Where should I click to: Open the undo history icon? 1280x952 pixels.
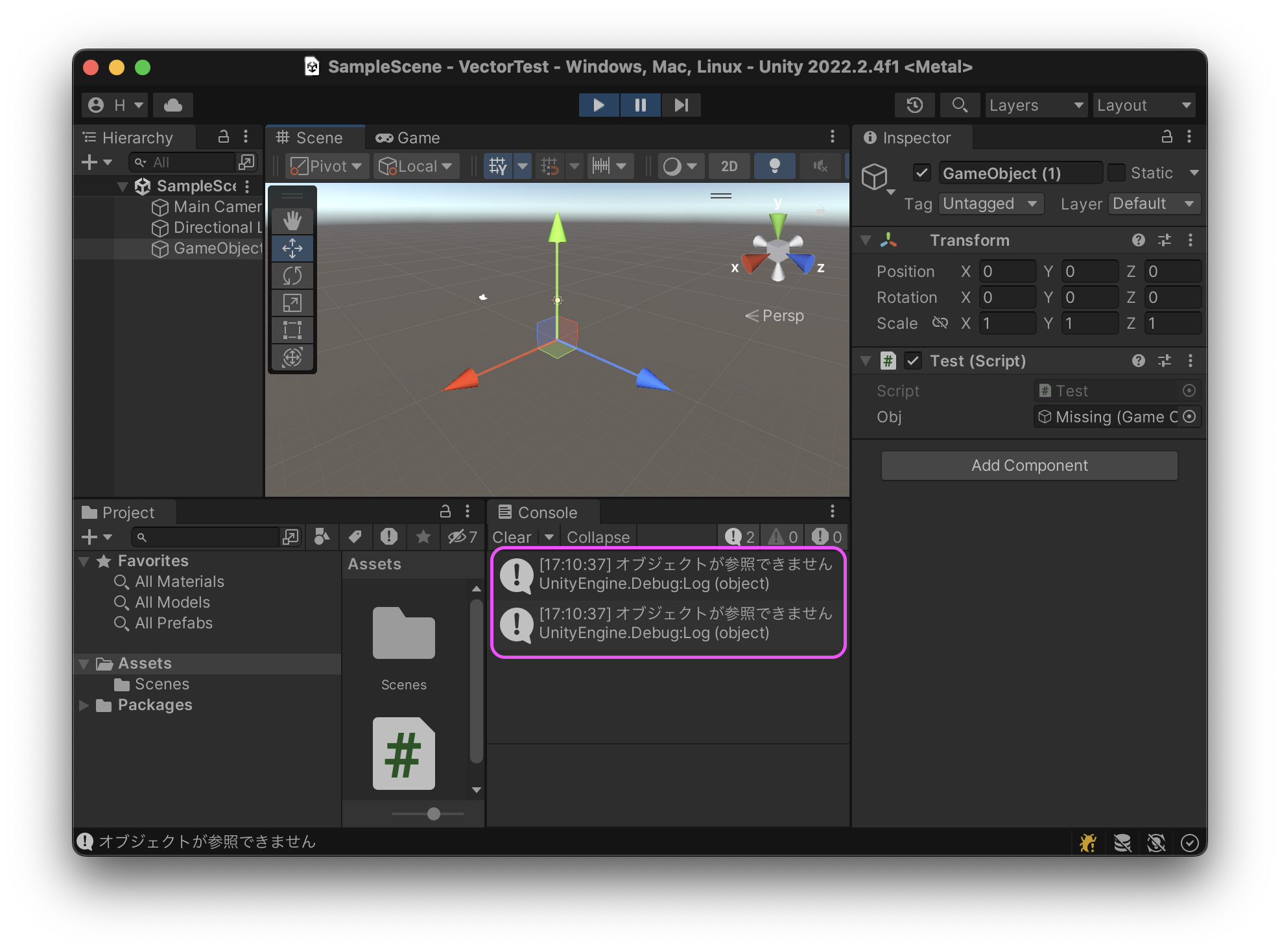pyautogui.click(x=914, y=105)
